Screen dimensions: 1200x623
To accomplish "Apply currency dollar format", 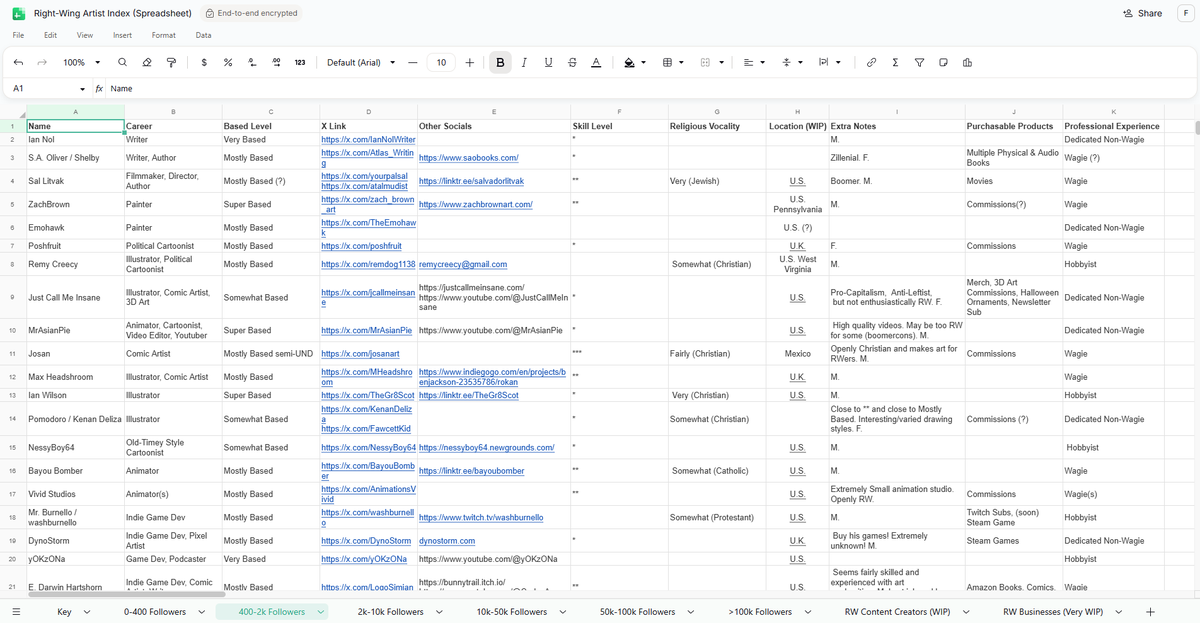I will point(204,62).
